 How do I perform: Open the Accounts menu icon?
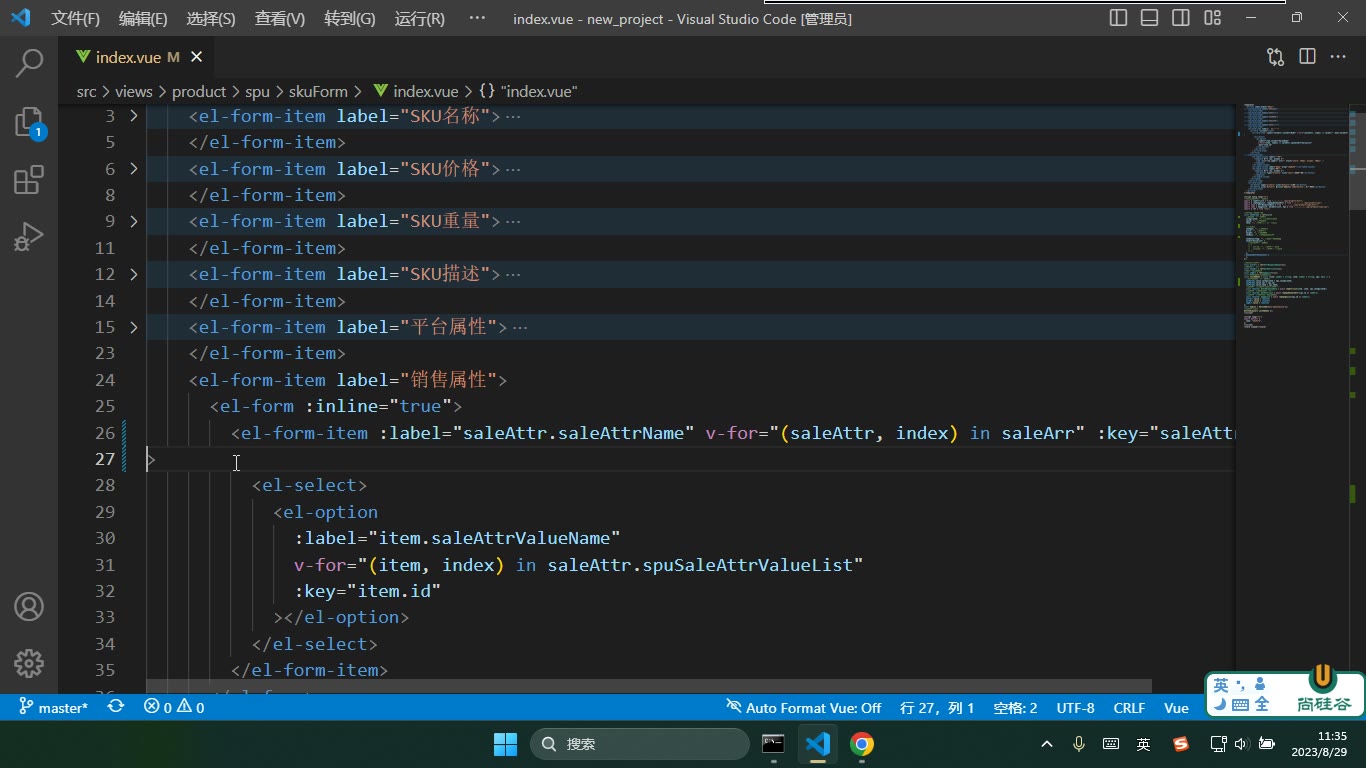(x=29, y=606)
